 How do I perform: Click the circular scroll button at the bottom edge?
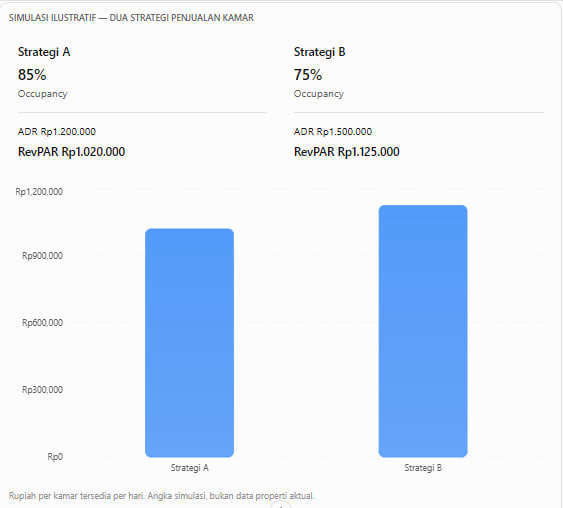pos(280,505)
